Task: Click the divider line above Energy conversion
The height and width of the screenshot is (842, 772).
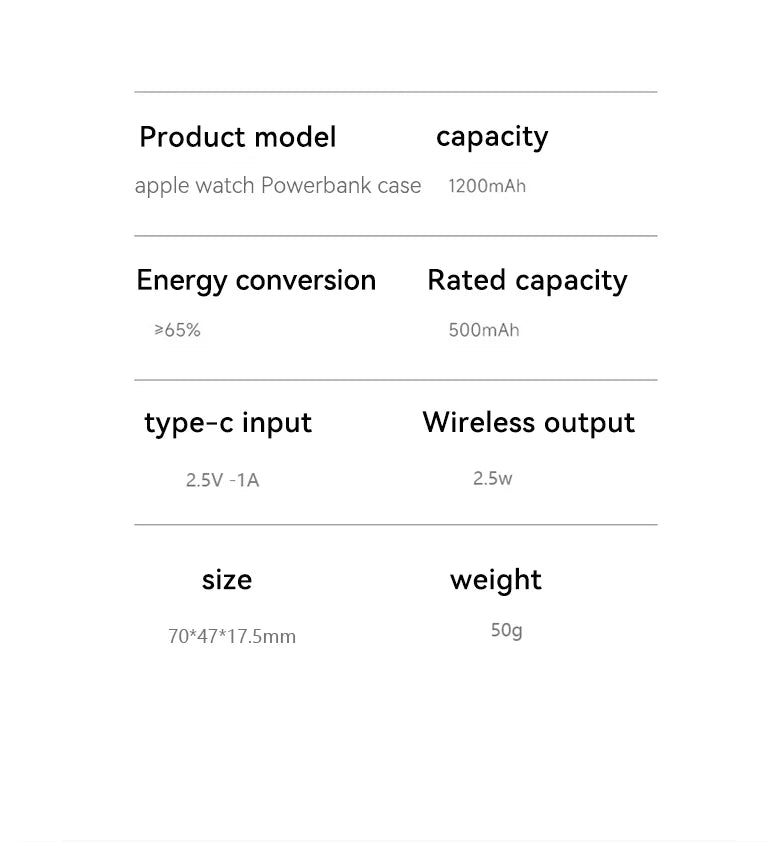Action: [x=396, y=236]
